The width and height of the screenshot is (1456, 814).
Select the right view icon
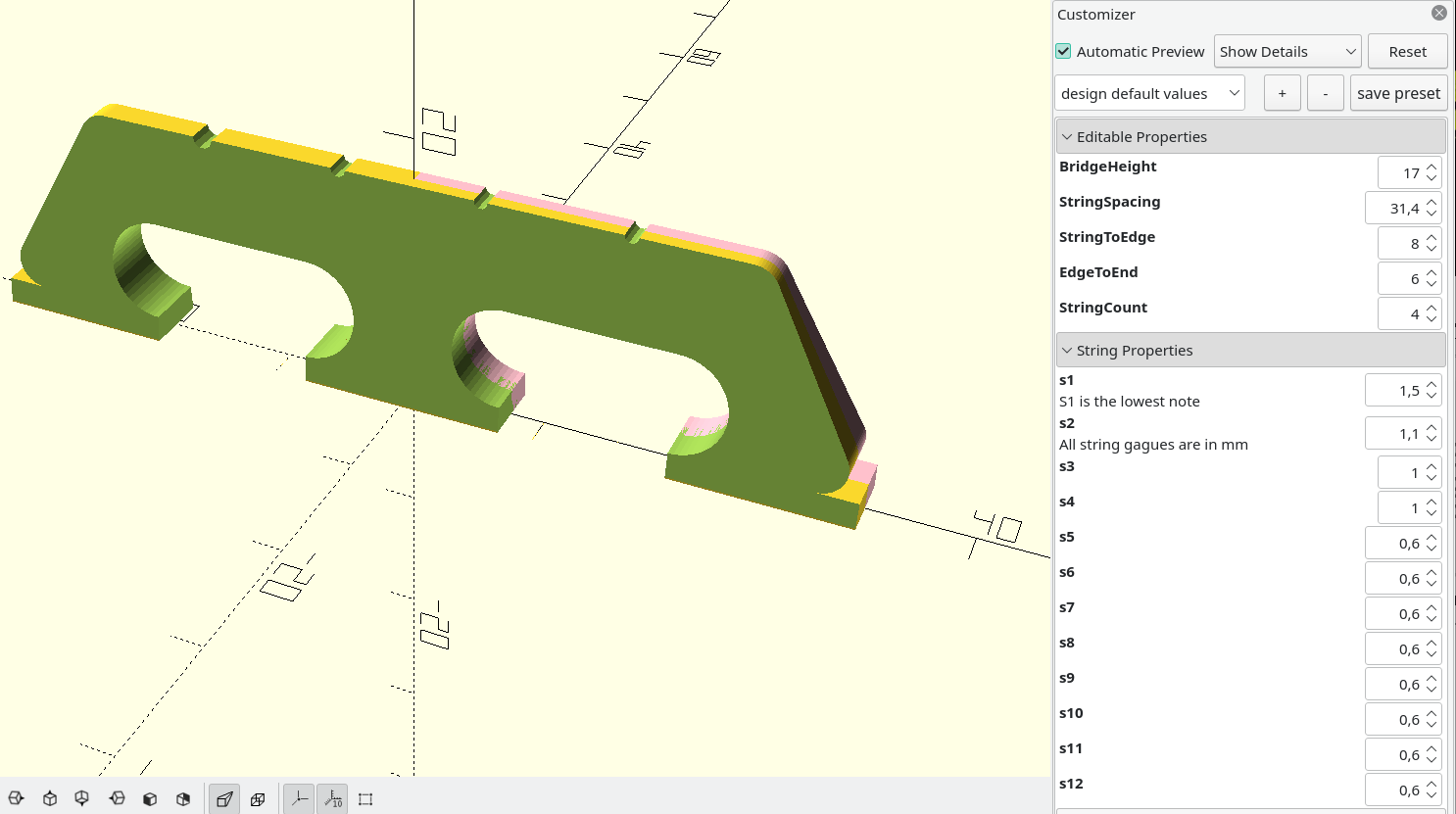coord(16,798)
